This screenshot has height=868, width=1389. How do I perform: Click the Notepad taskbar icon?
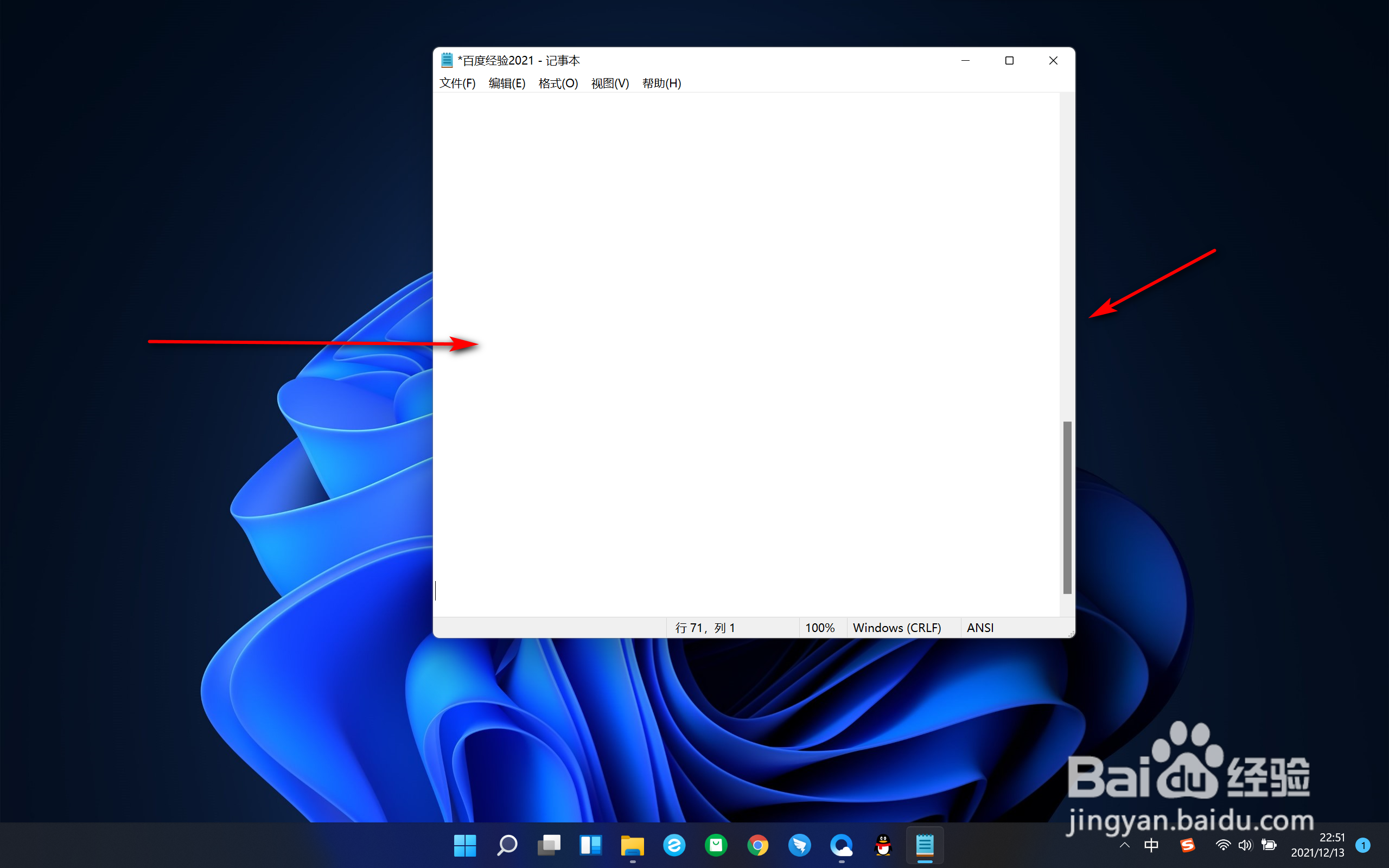point(925,845)
